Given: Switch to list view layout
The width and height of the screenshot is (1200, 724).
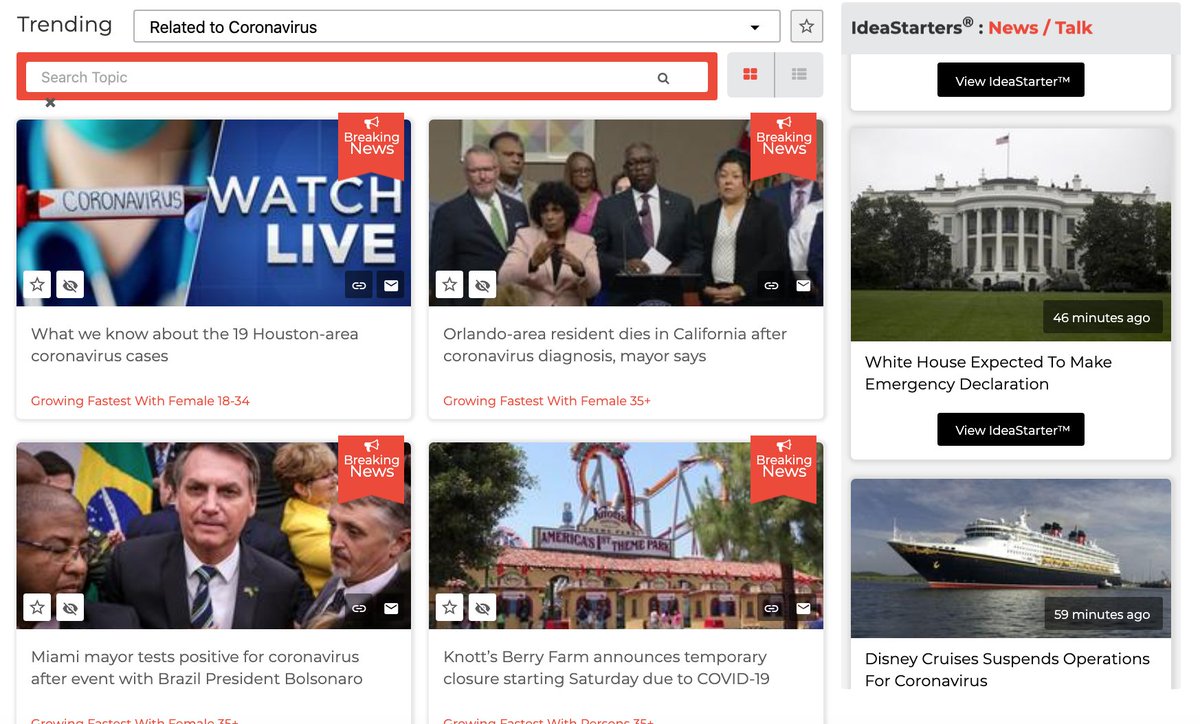Looking at the screenshot, I should coord(799,75).
